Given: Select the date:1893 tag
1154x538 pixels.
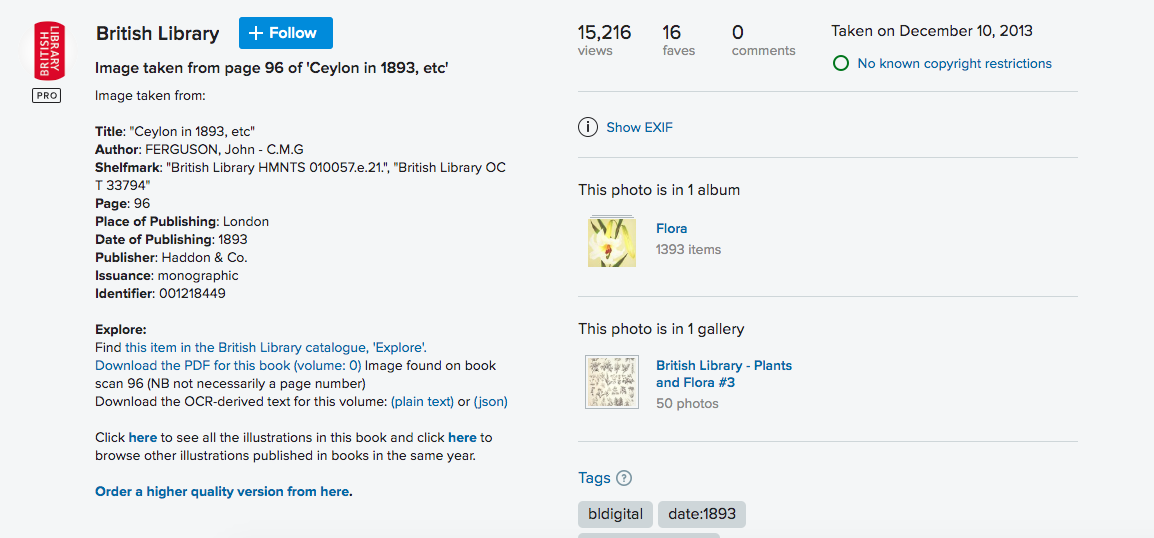Looking at the screenshot, I should 702,514.
